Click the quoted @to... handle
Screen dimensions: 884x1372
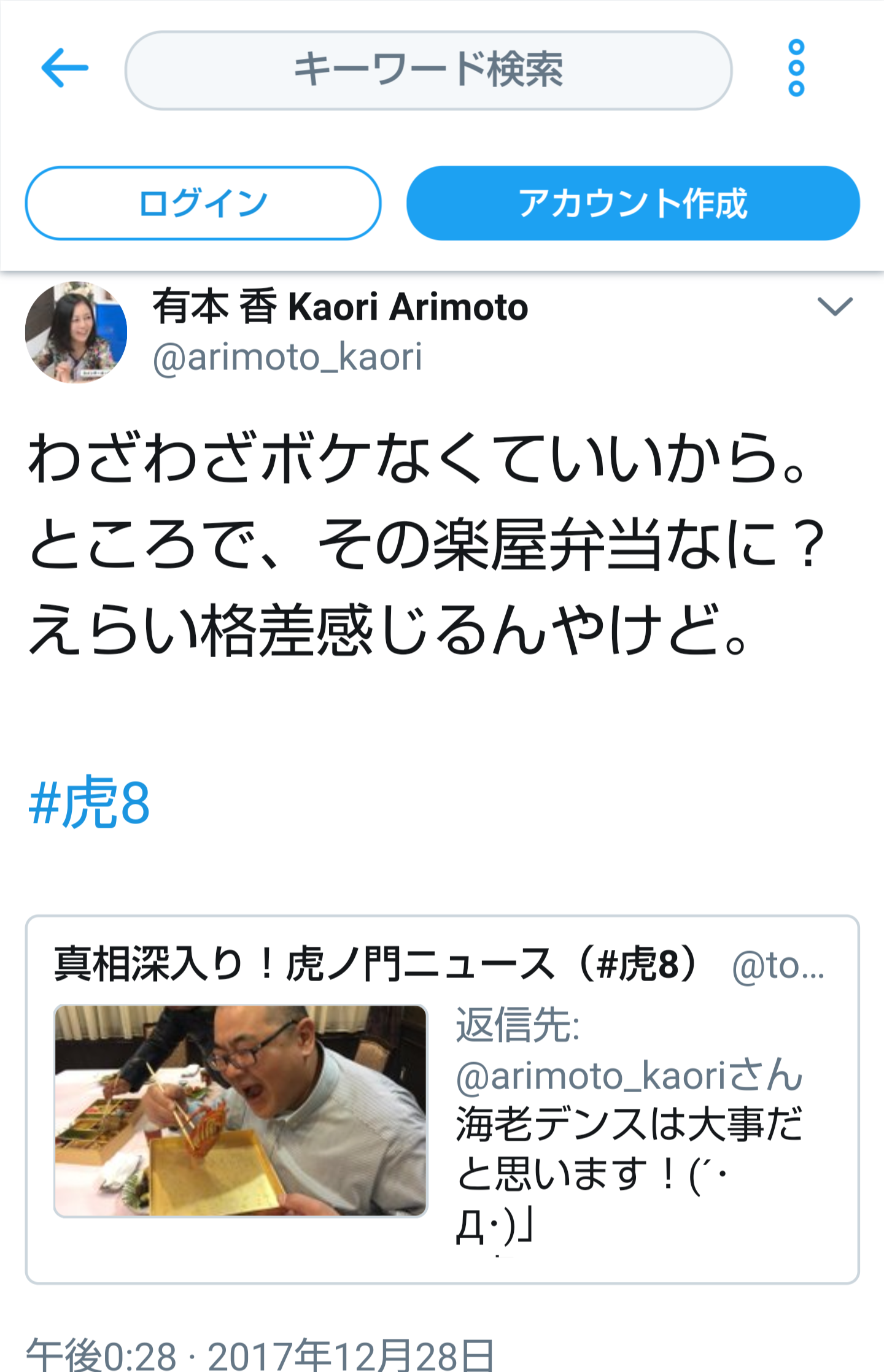pyautogui.click(x=778, y=966)
